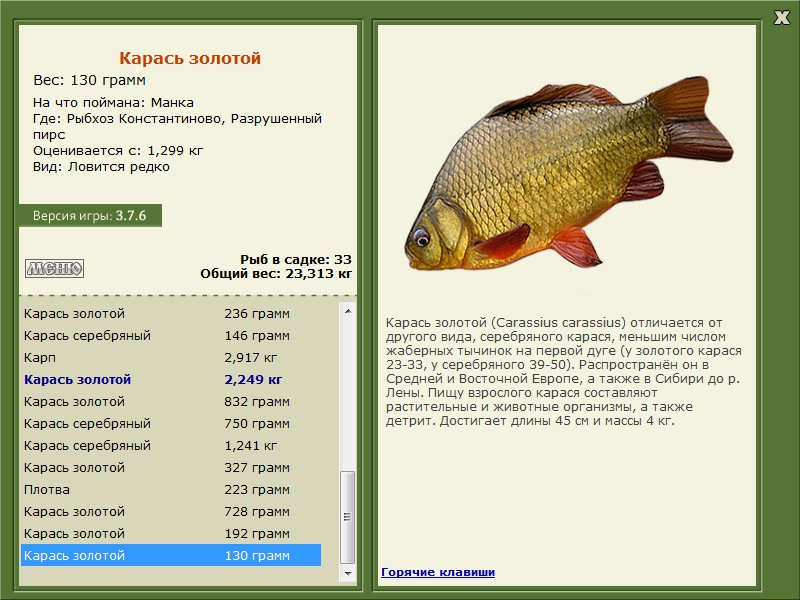This screenshot has width=800, height=600.
Task: Pick Карась серебряный 1,241 кг row
Action: tap(170, 446)
